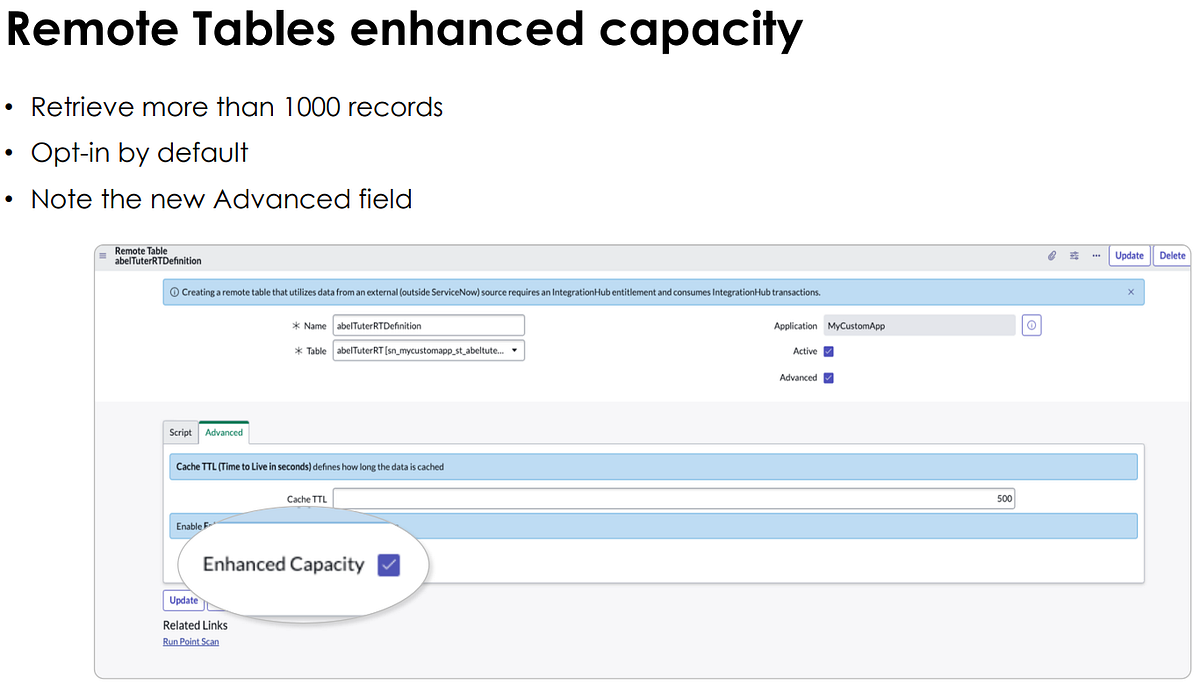The image size is (1200, 686).
Task: Click the info icon beside Application field
Action: (x=1031, y=325)
